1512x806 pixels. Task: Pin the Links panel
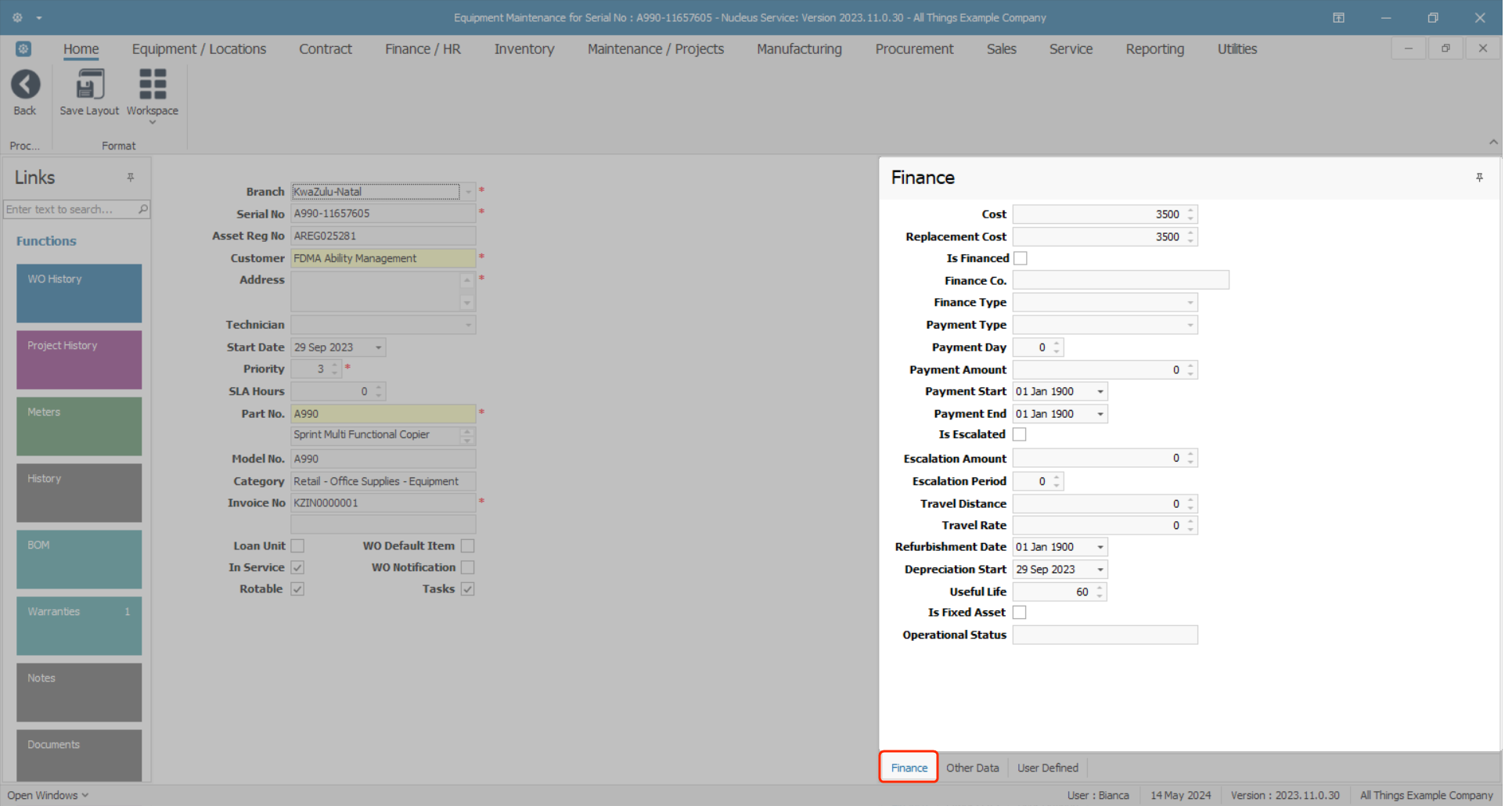pyautogui.click(x=131, y=178)
